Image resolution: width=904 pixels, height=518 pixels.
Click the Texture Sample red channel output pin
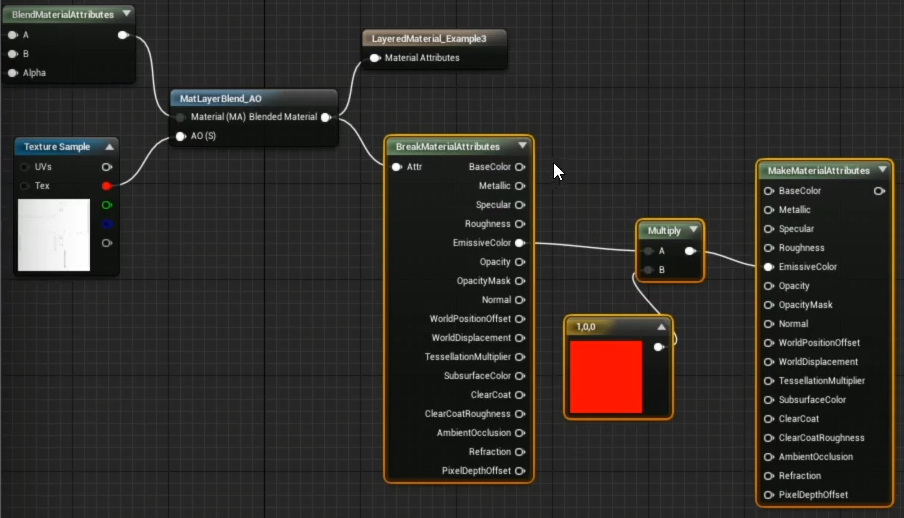point(107,186)
